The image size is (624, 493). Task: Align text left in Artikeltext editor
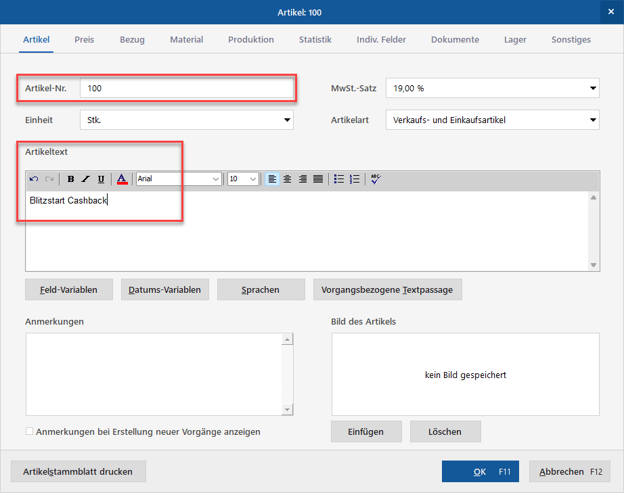[x=272, y=179]
